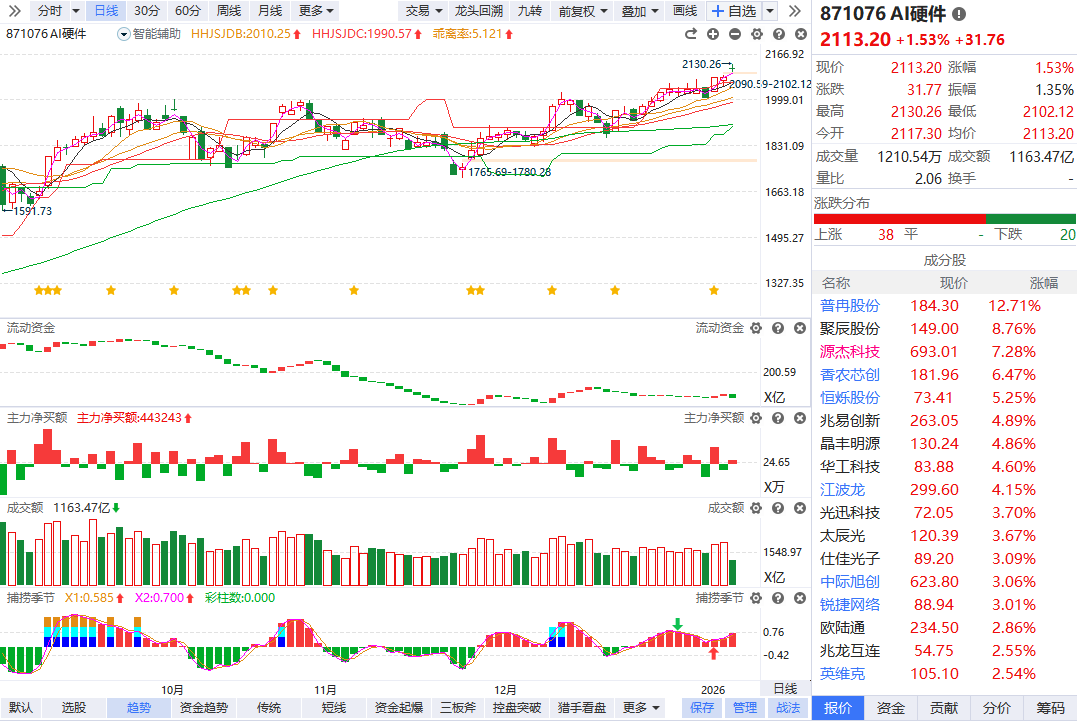This screenshot has width=1077, height=721.
Task: Select the 资金趋势 indicator tab
Action: 203,708
